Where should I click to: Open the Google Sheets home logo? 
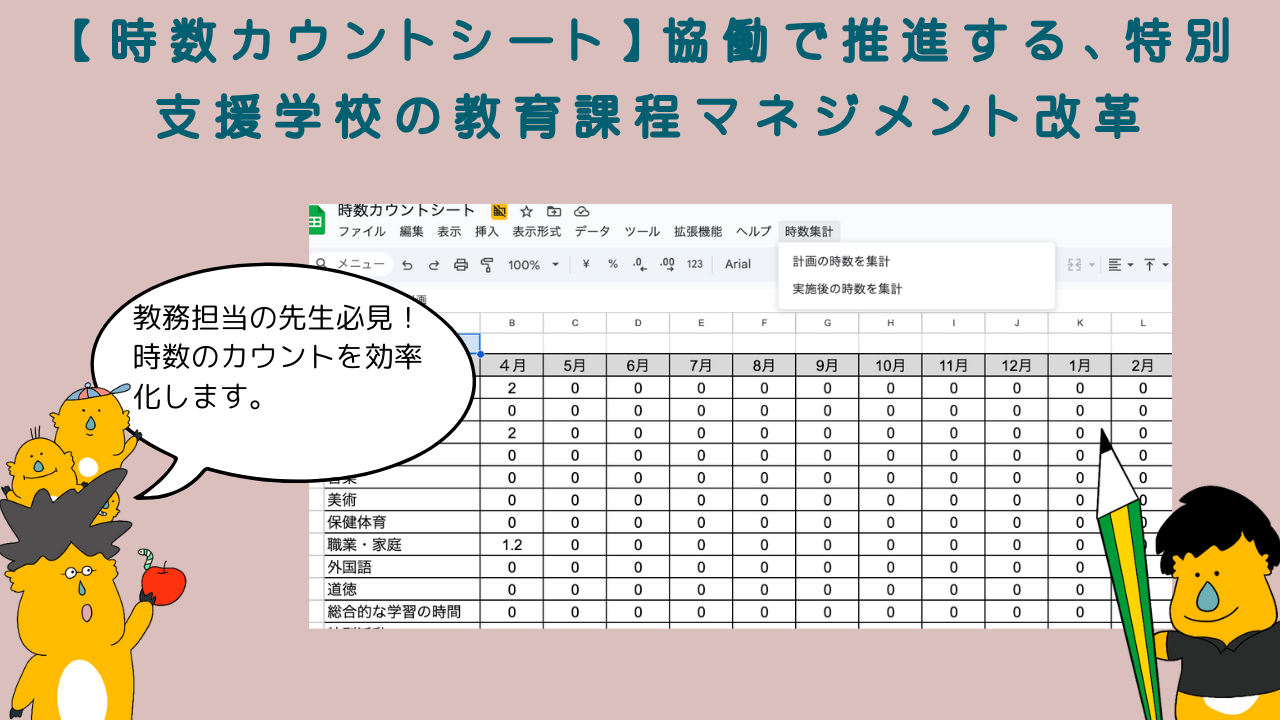(x=317, y=219)
